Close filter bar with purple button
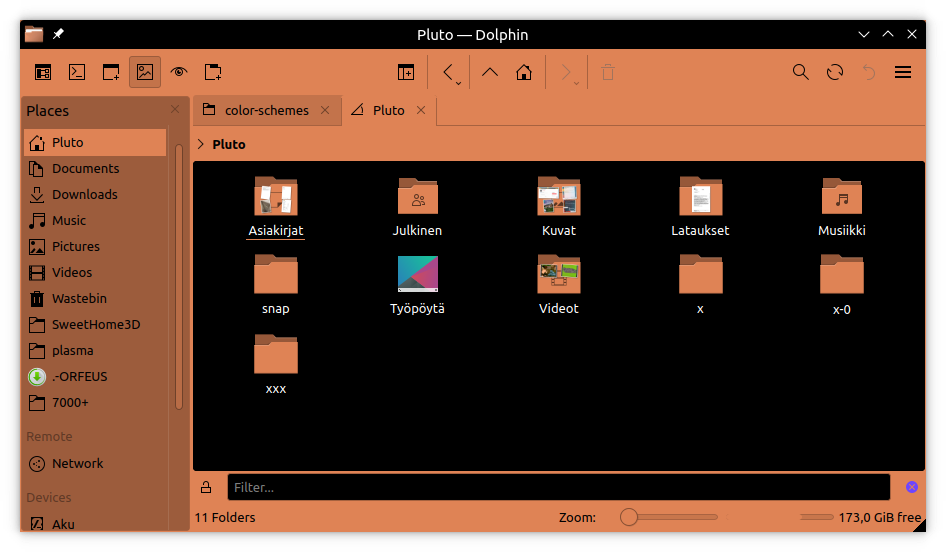946x552 pixels. 912,487
